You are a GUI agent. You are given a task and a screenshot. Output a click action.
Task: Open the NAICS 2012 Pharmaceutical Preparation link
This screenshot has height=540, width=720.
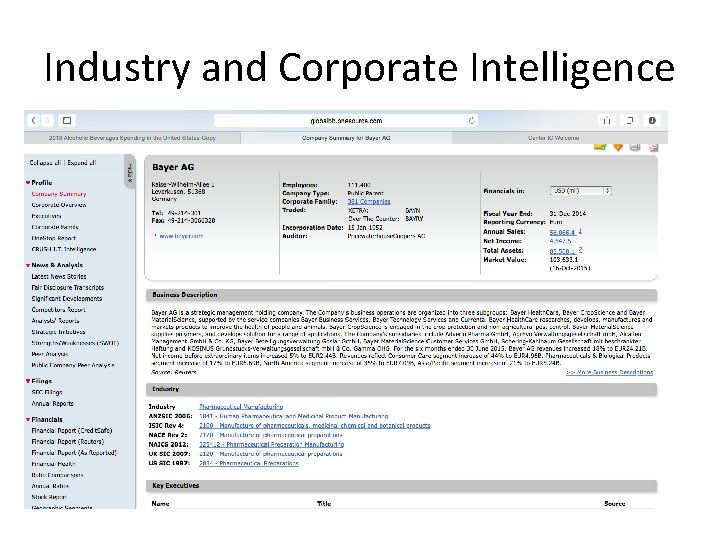click(x=271, y=444)
